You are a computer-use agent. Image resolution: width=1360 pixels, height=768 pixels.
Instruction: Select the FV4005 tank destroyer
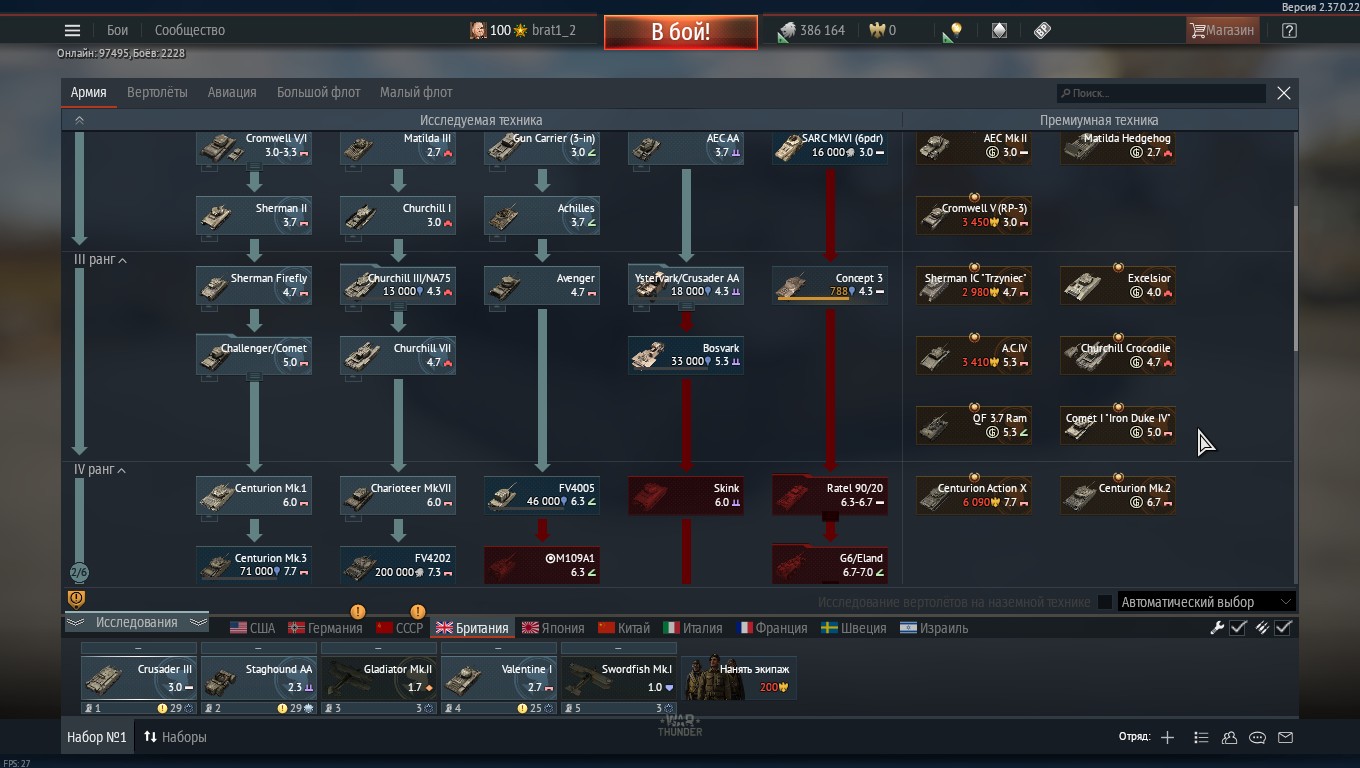[542, 495]
